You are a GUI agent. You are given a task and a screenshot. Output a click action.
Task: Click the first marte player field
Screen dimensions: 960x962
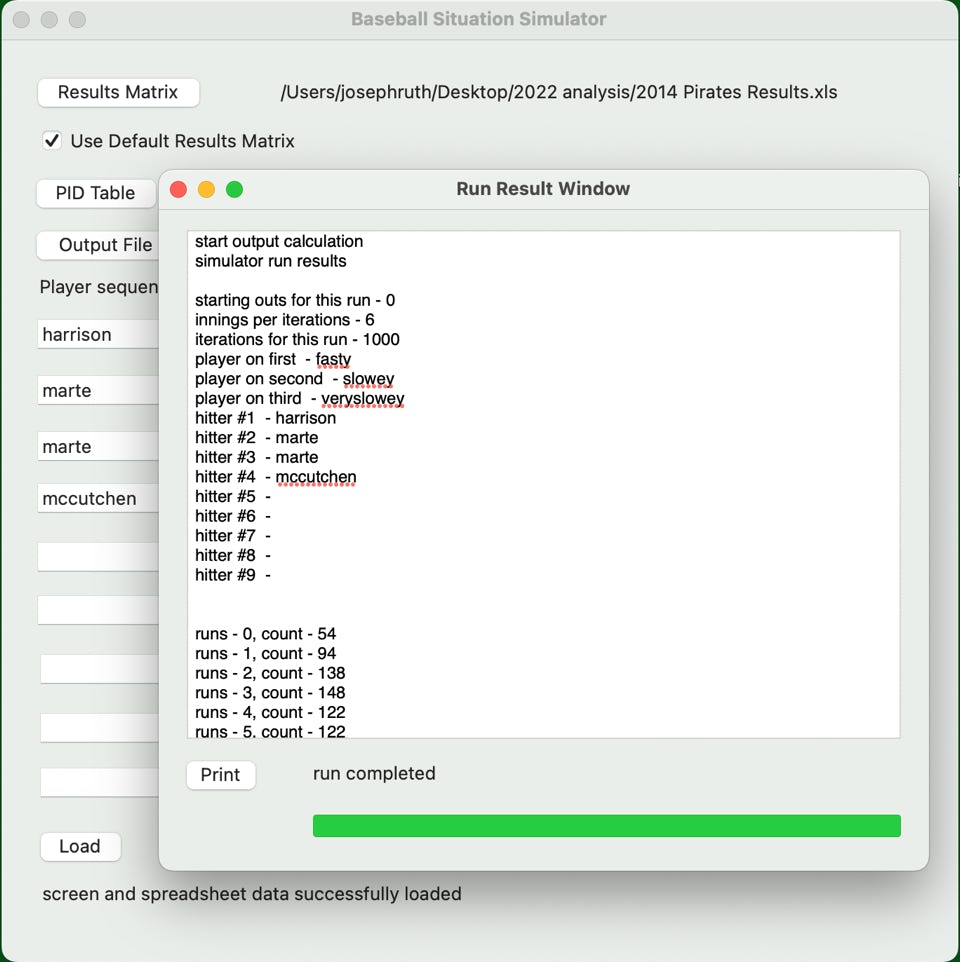(x=98, y=390)
